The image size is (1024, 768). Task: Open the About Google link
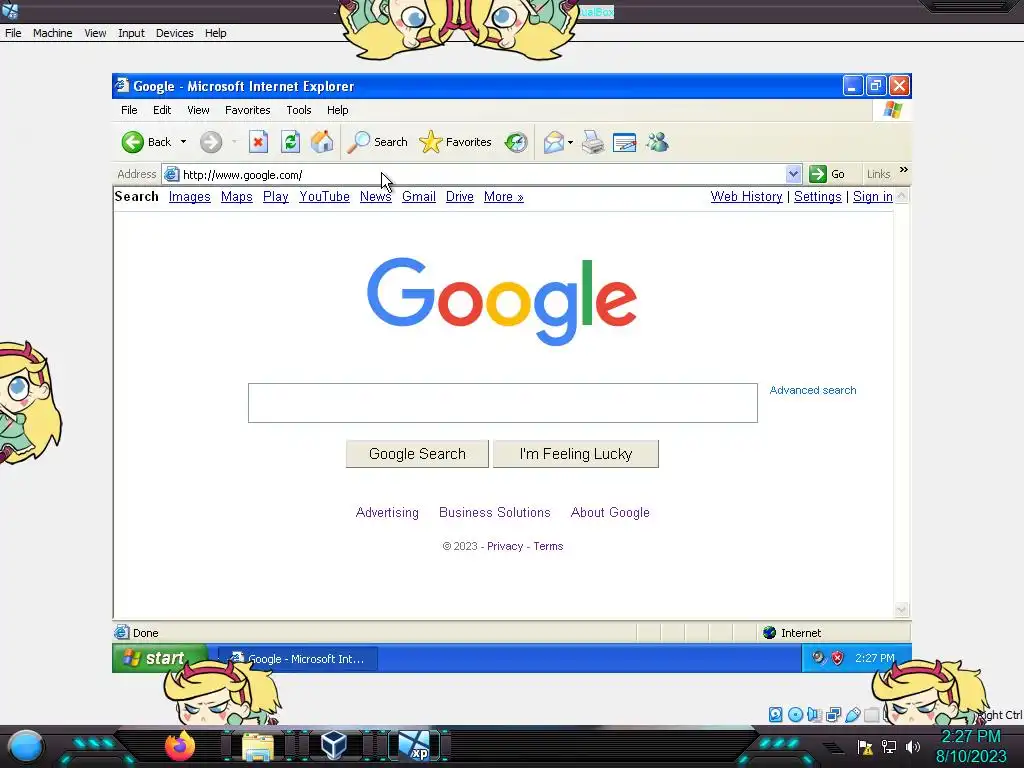click(610, 513)
